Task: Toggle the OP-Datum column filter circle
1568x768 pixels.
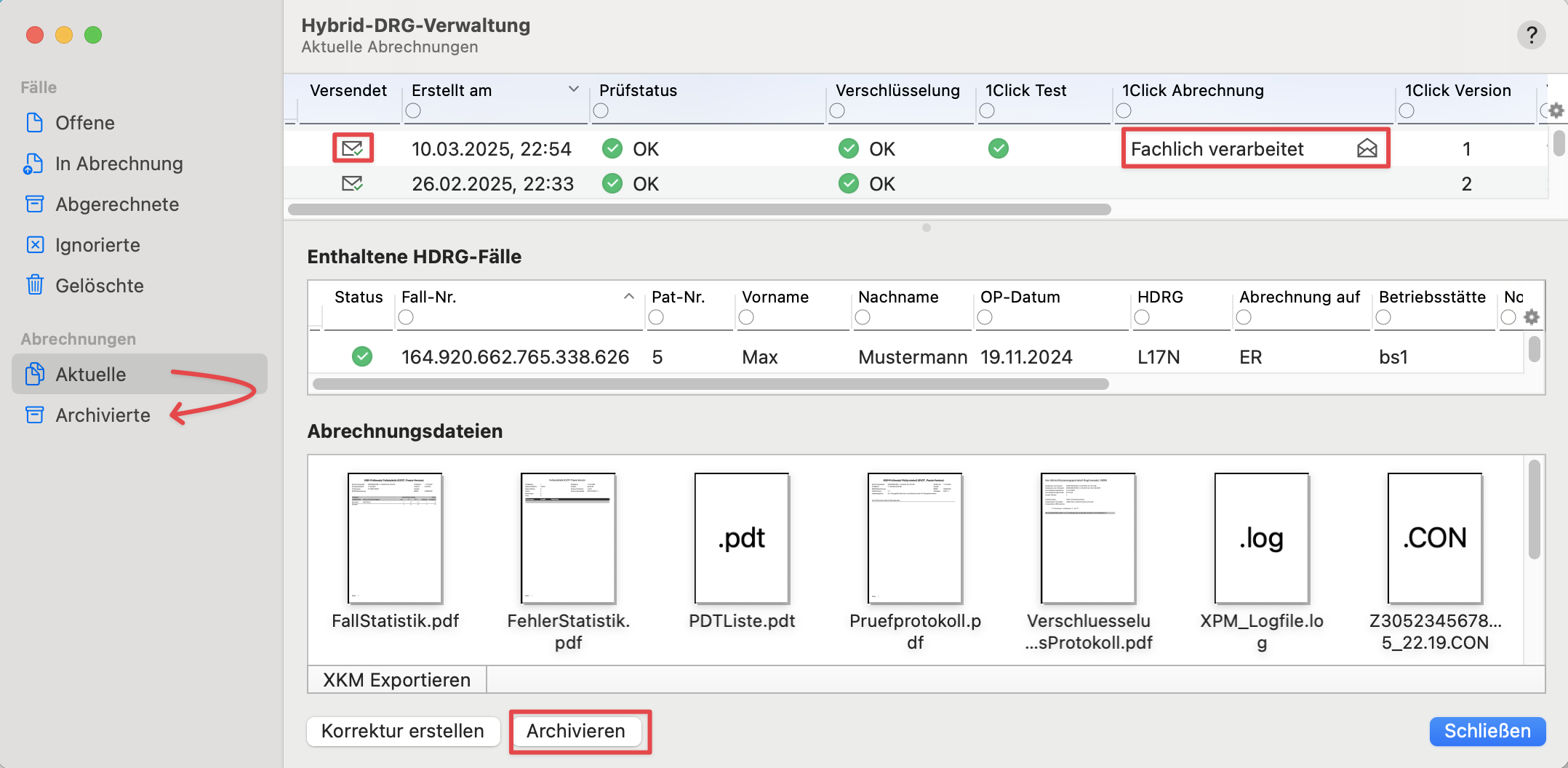Action: point(985,317)
